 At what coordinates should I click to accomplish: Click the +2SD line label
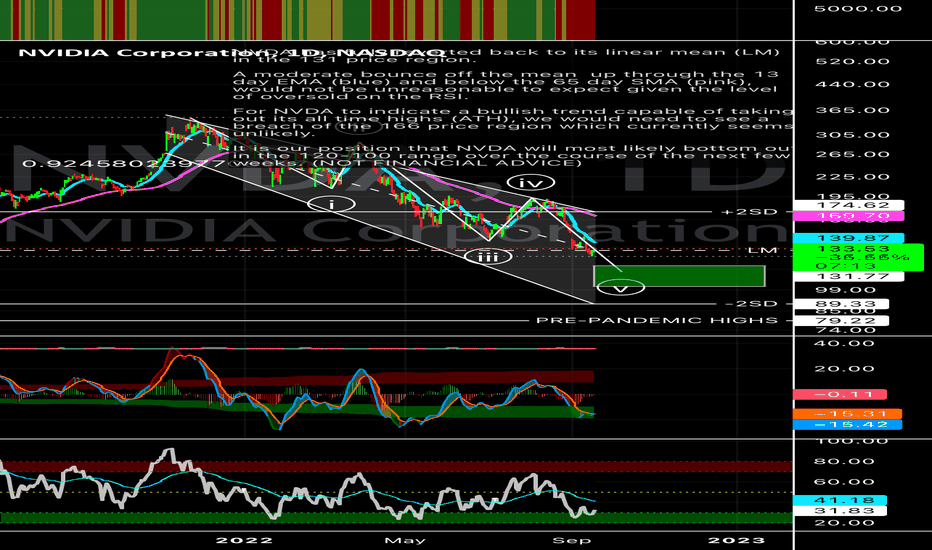[x=749, y=212]
